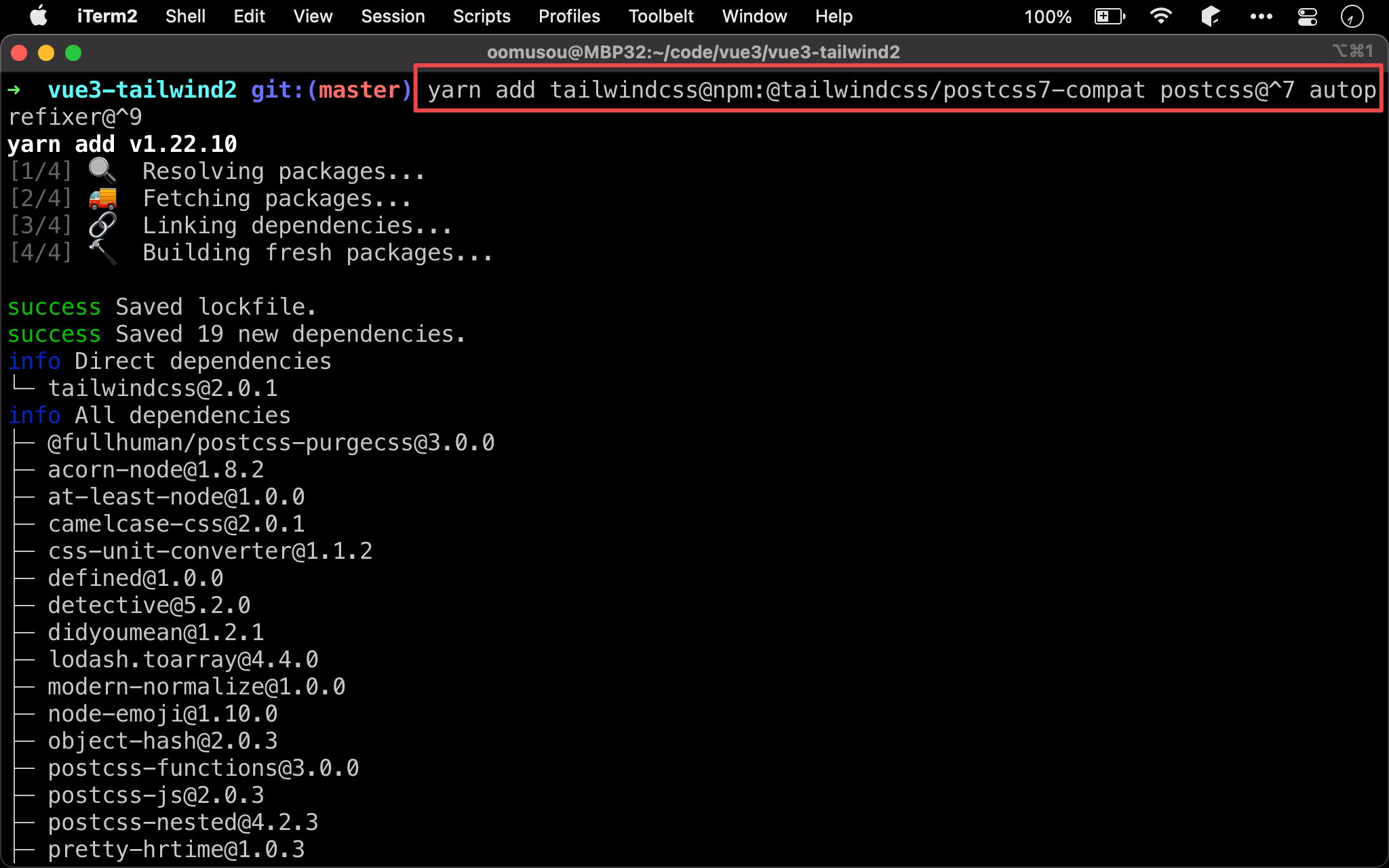Click the lodash.toarray@4.4.0 entry
The width and height of the screenshot is (1389, 868).
point(183,659)
